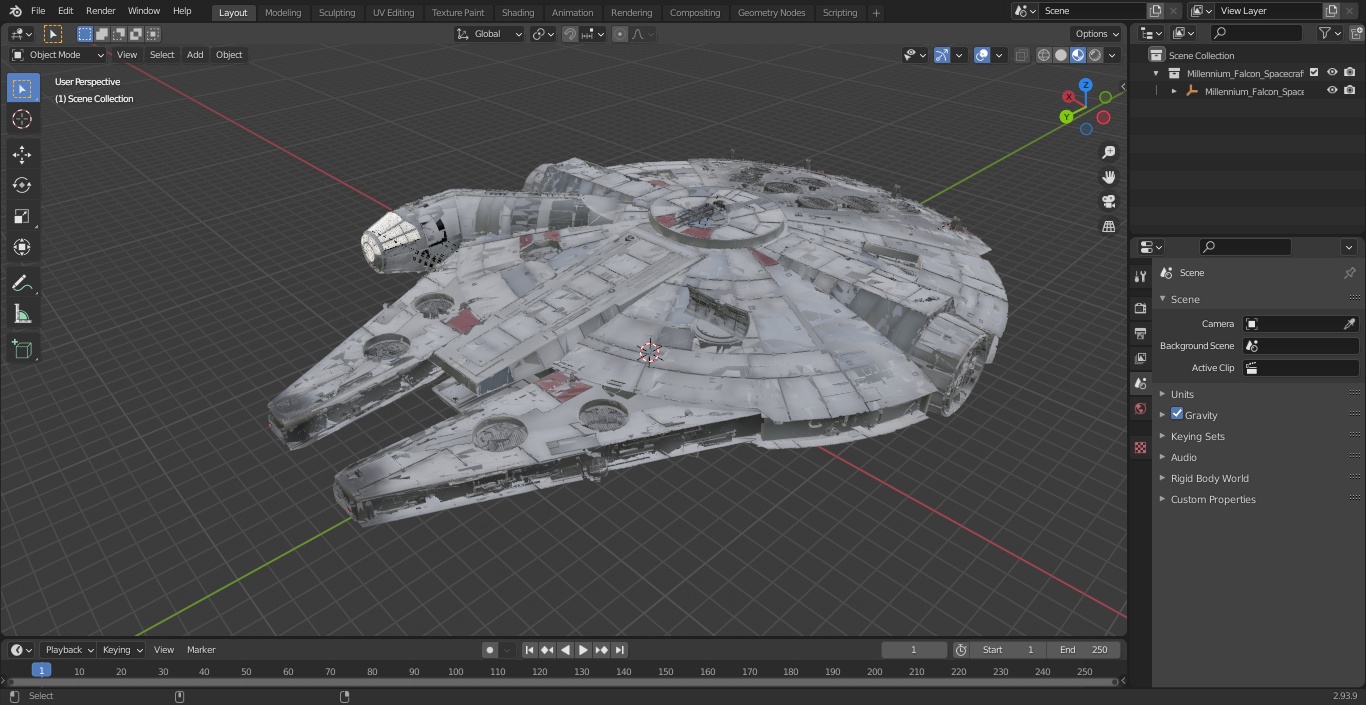Screen dimensions: 1366x705
Task: Click the camera eyedropper icon
Action: point(1349,324)
